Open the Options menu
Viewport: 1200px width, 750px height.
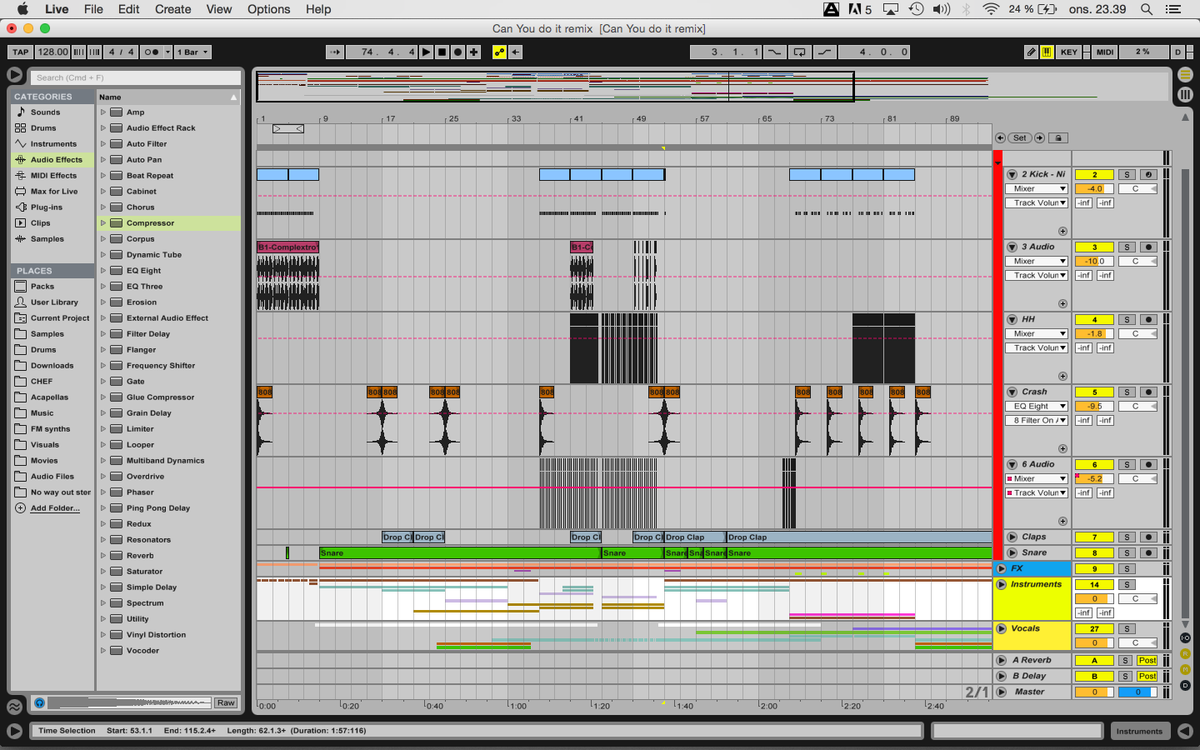click(269, 9)
